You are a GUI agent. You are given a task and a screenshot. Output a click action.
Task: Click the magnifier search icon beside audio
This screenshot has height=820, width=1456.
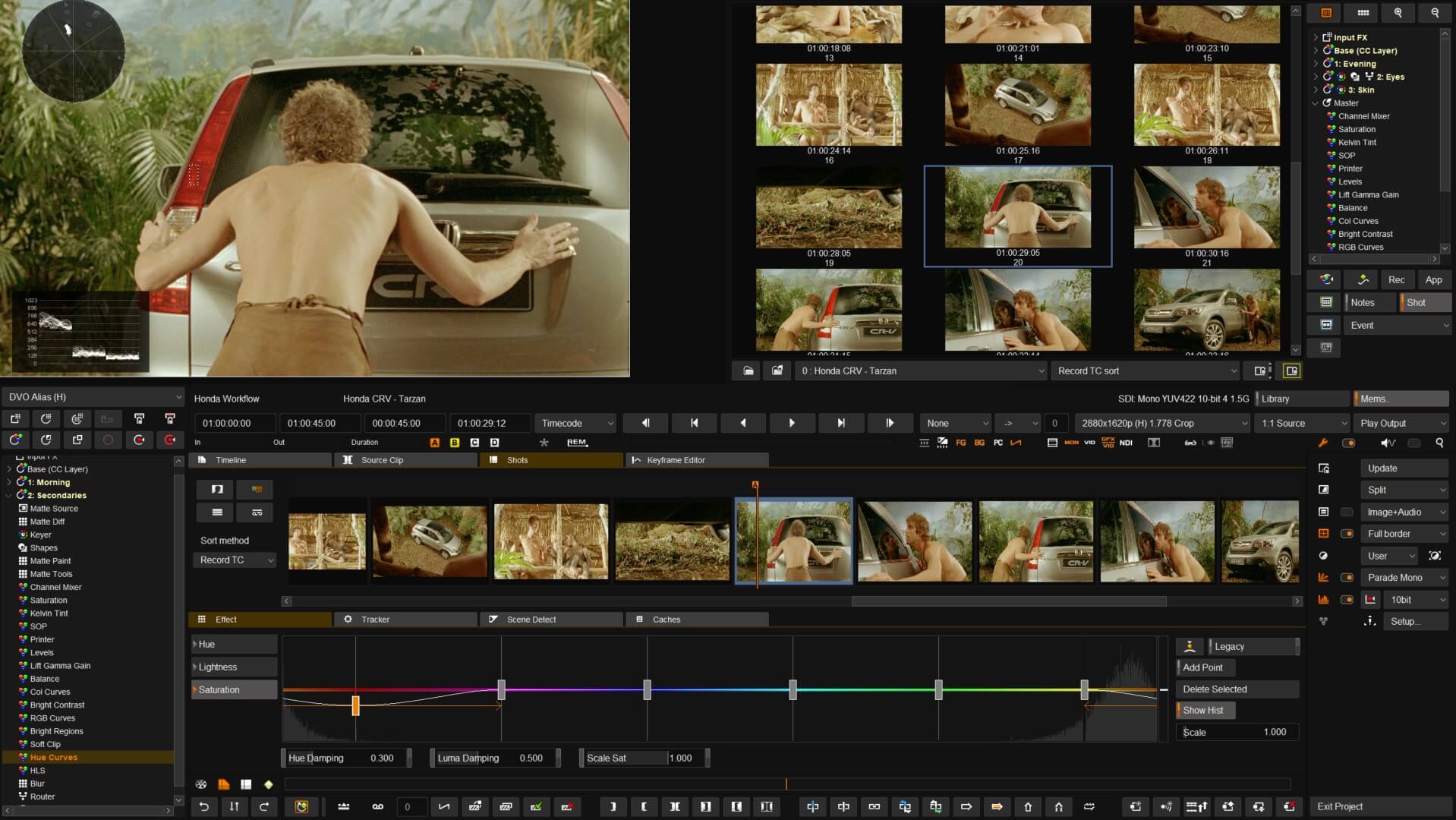[x=1439, y=443]
